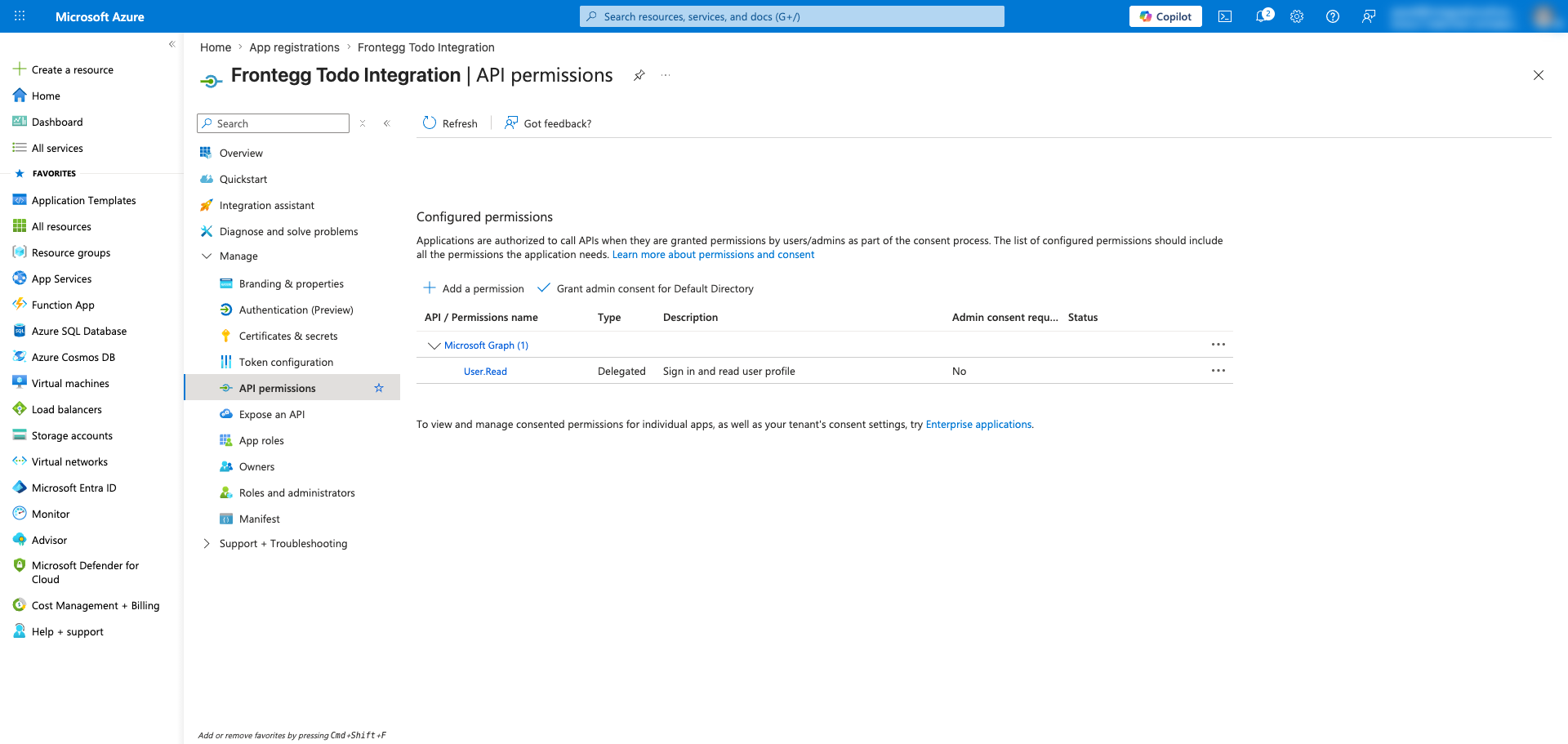1568x744 pixels.
Task: Click the App registrations breadcrumb
Action: (294, 47)
